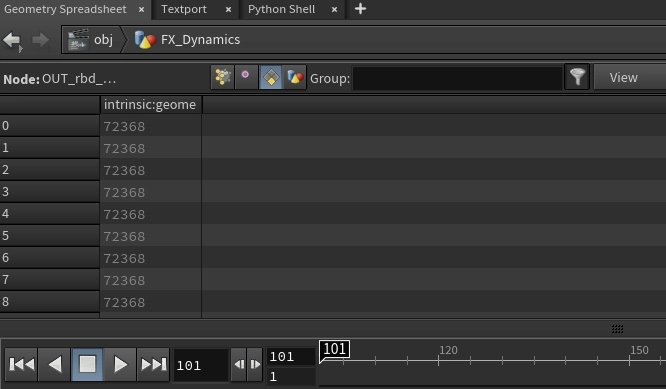
Task: Switch to the Geometry Spreadsheet tab
Action: tap(65, 9)
